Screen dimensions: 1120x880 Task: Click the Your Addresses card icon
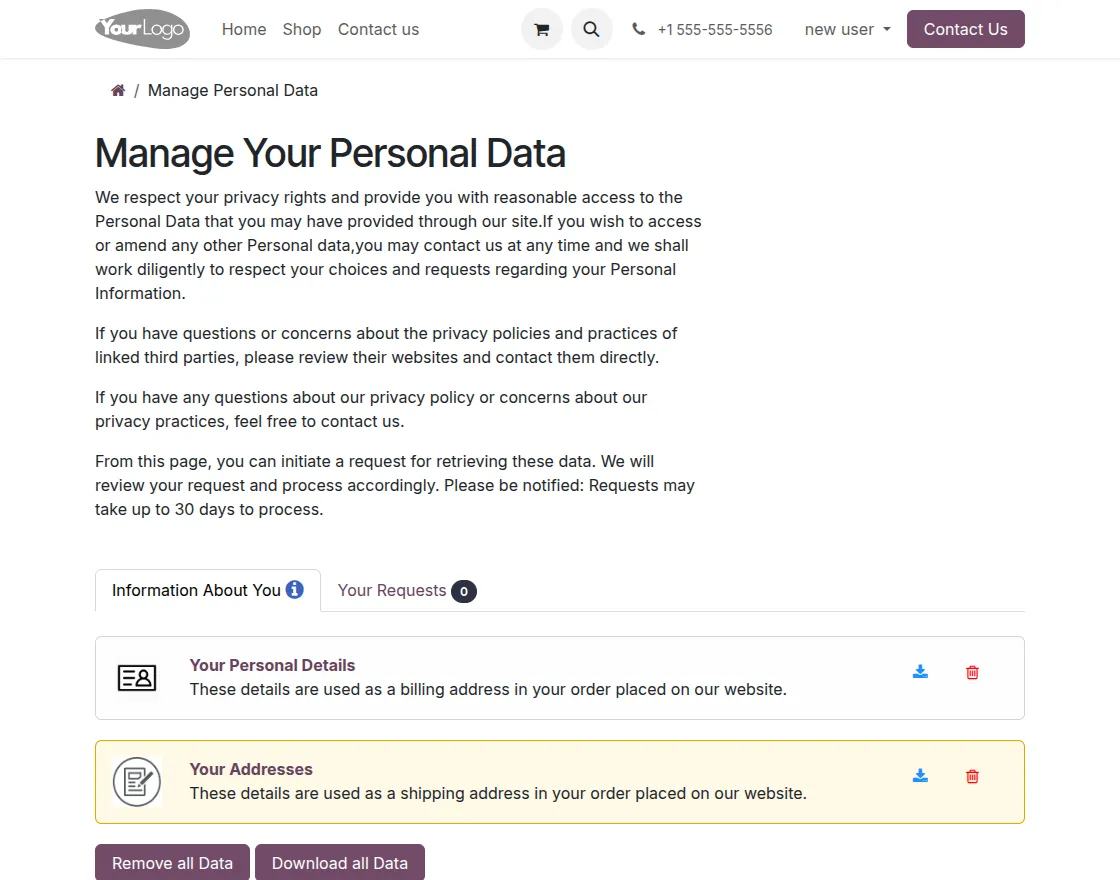tap(137, 781)
